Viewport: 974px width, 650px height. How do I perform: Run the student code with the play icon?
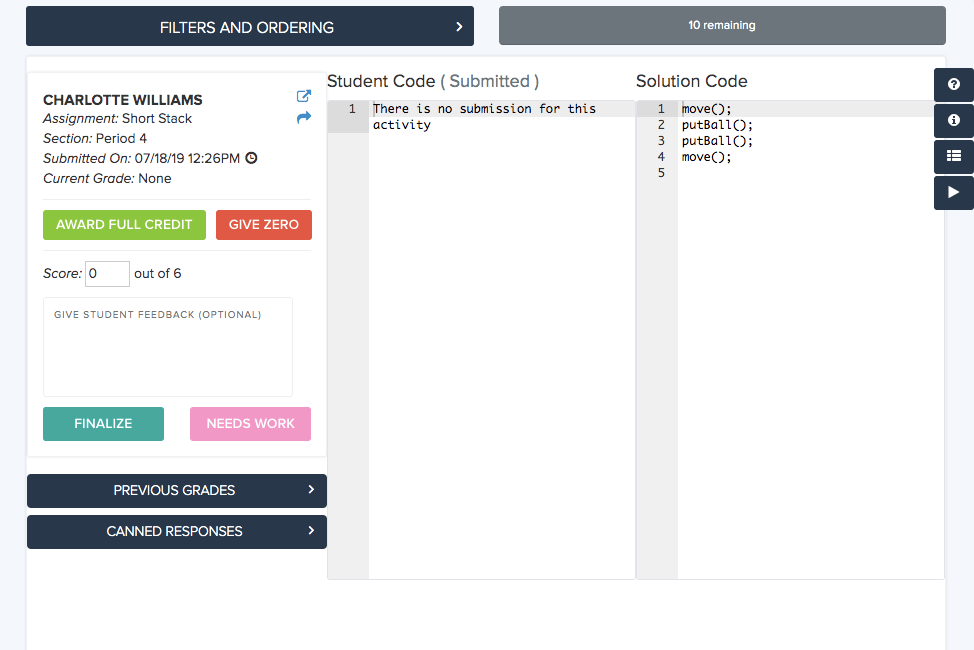pos(952,193)
